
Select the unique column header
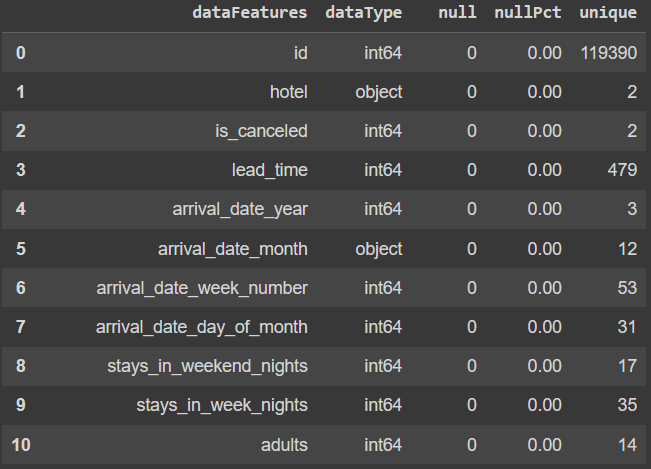click(x=608, y=13)
